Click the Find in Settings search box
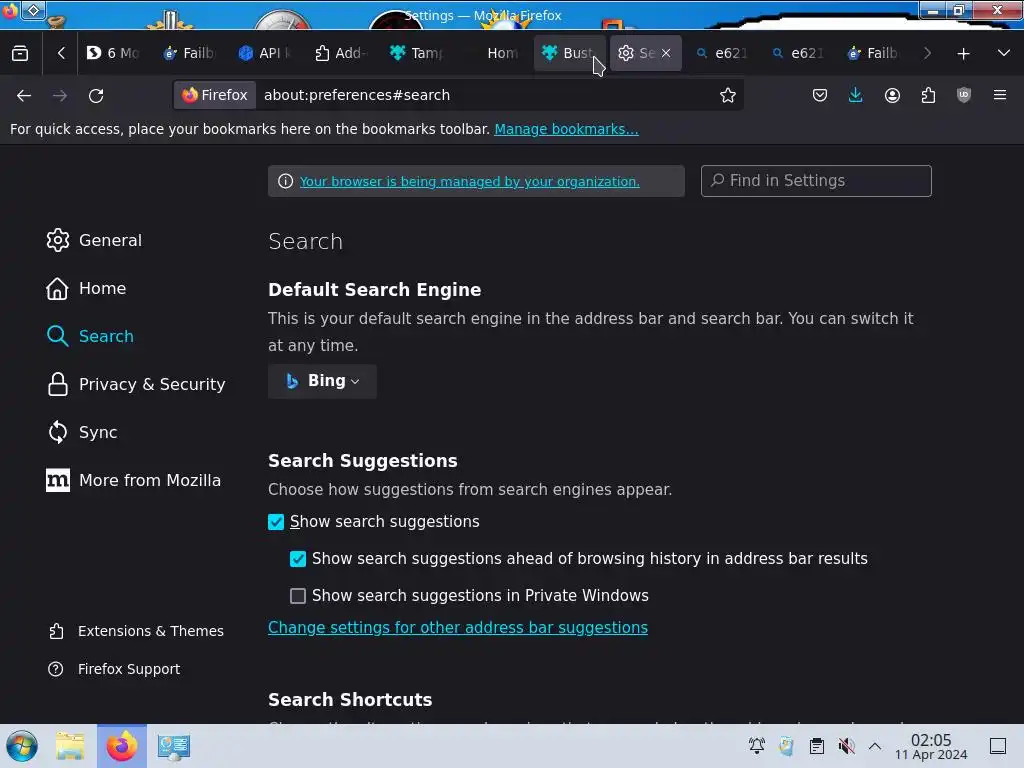1024x768 pixels. (816, 181)
